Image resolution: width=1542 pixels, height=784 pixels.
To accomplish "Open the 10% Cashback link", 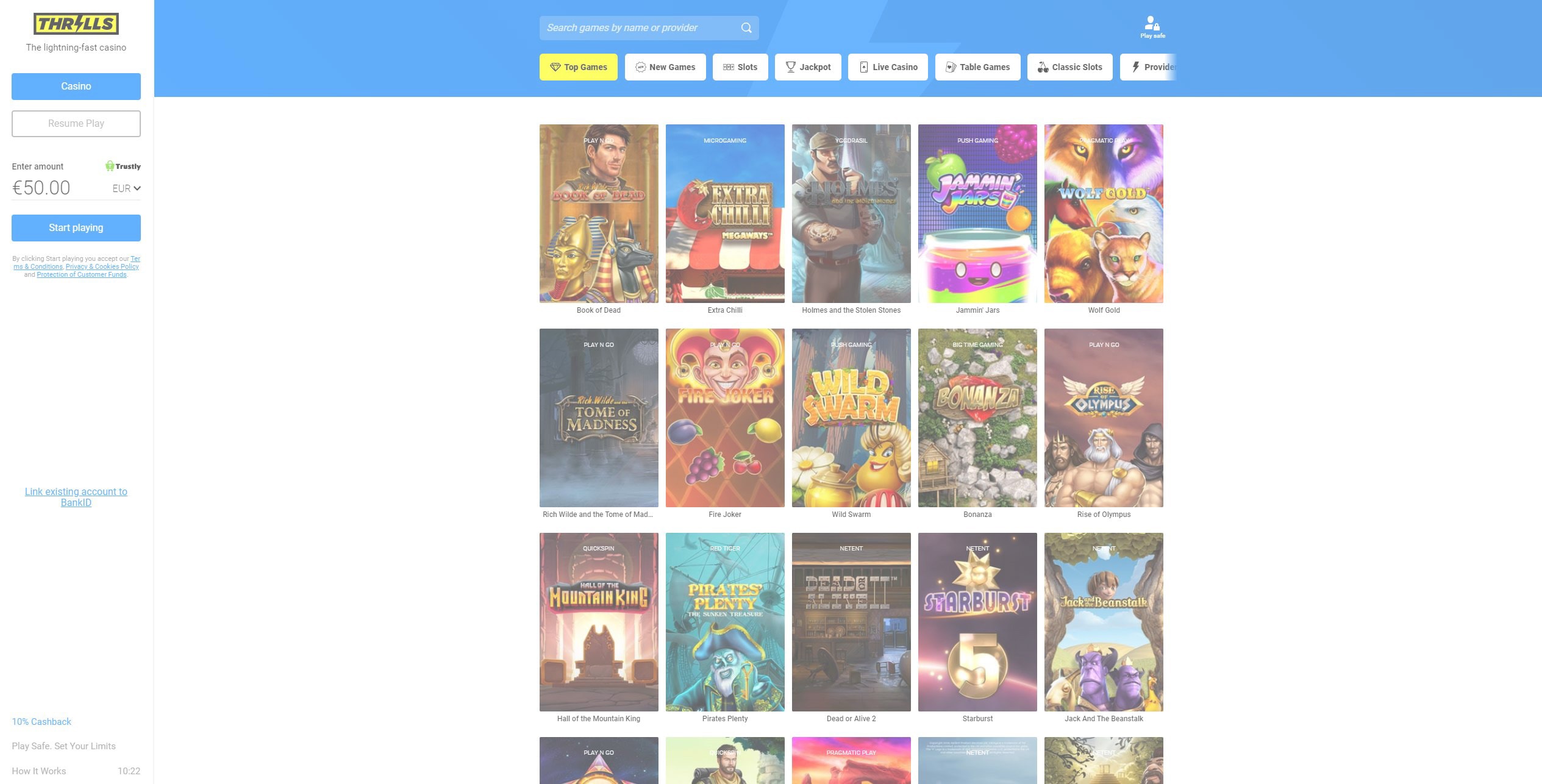I will (x=41, y=722).
